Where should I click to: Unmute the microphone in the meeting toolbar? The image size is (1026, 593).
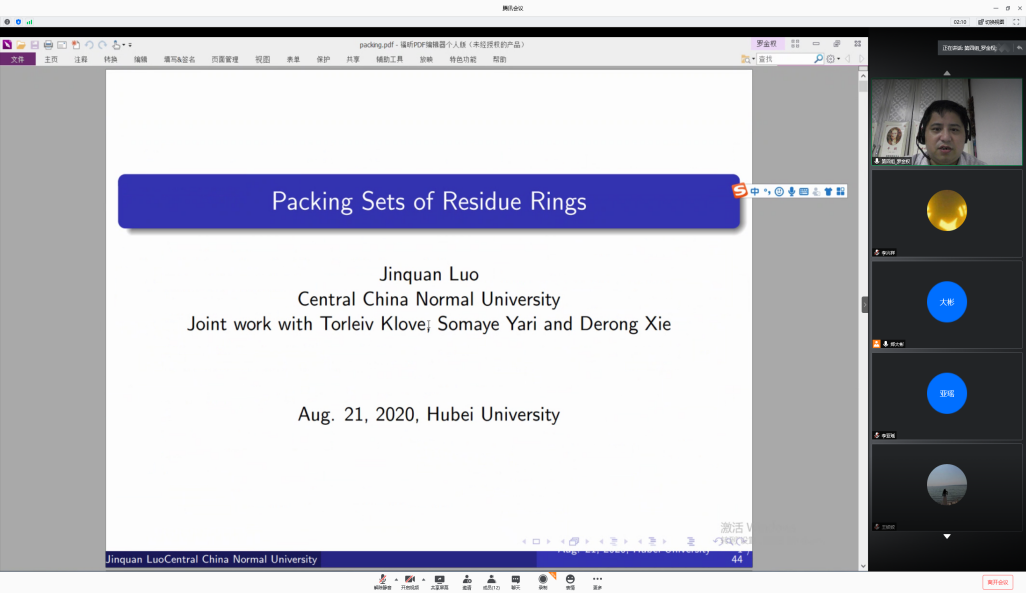382,580
